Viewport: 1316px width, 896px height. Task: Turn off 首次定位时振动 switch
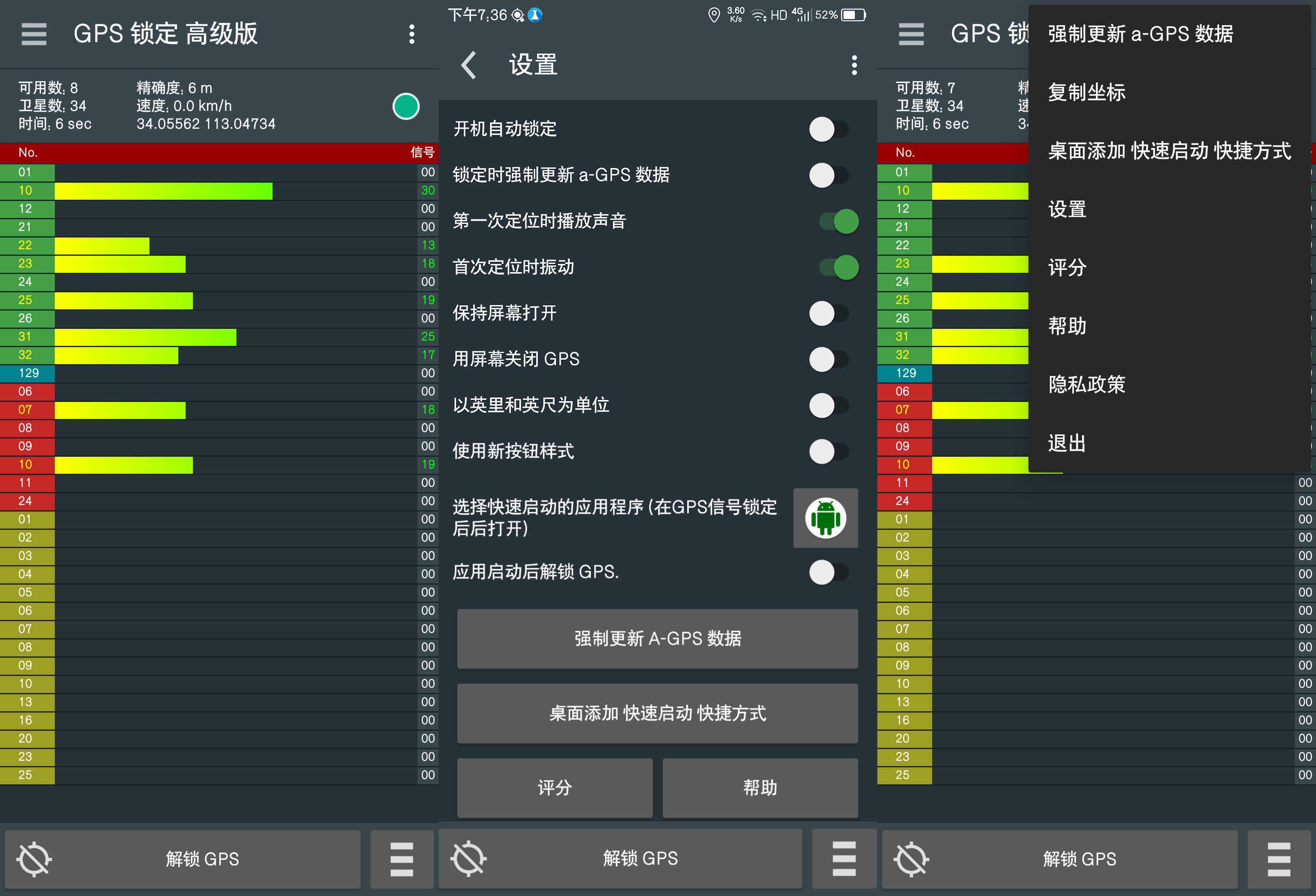(x=839, y=267)
